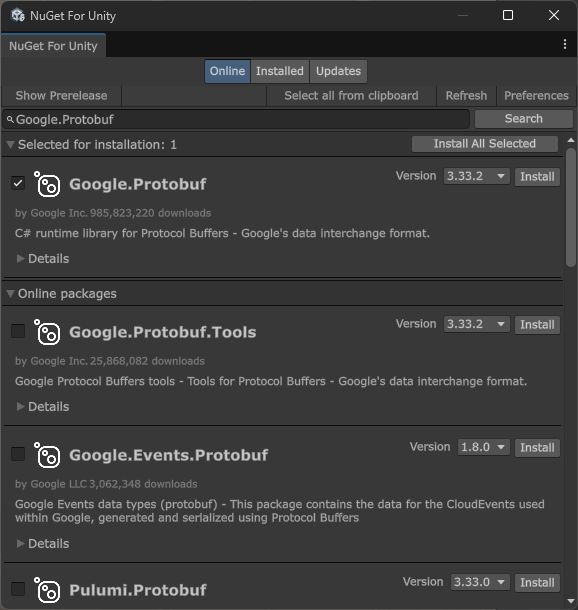Switch to the Updates tab

pyautogui.click(x=338, y=71)
